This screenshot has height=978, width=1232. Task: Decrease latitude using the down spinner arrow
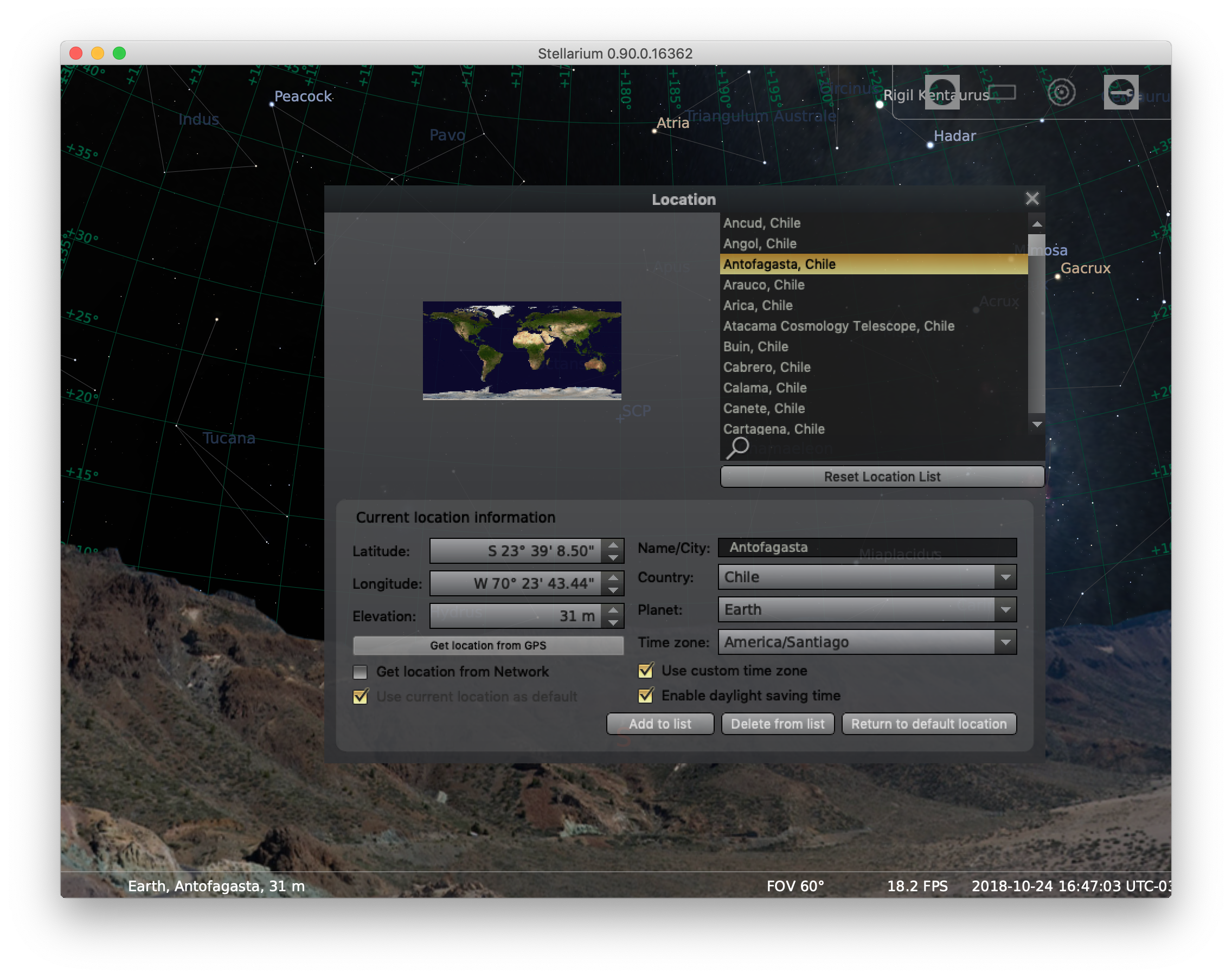613,557
